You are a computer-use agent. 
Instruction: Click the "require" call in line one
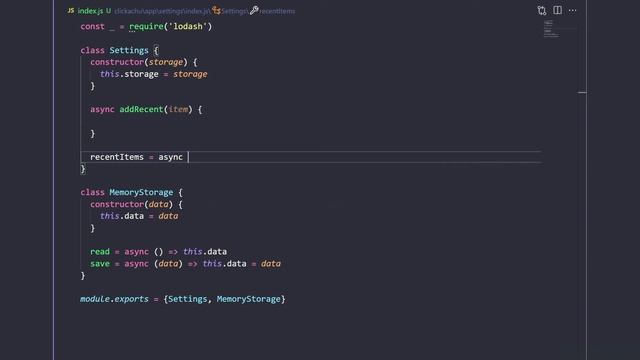(x=146, y=27)
